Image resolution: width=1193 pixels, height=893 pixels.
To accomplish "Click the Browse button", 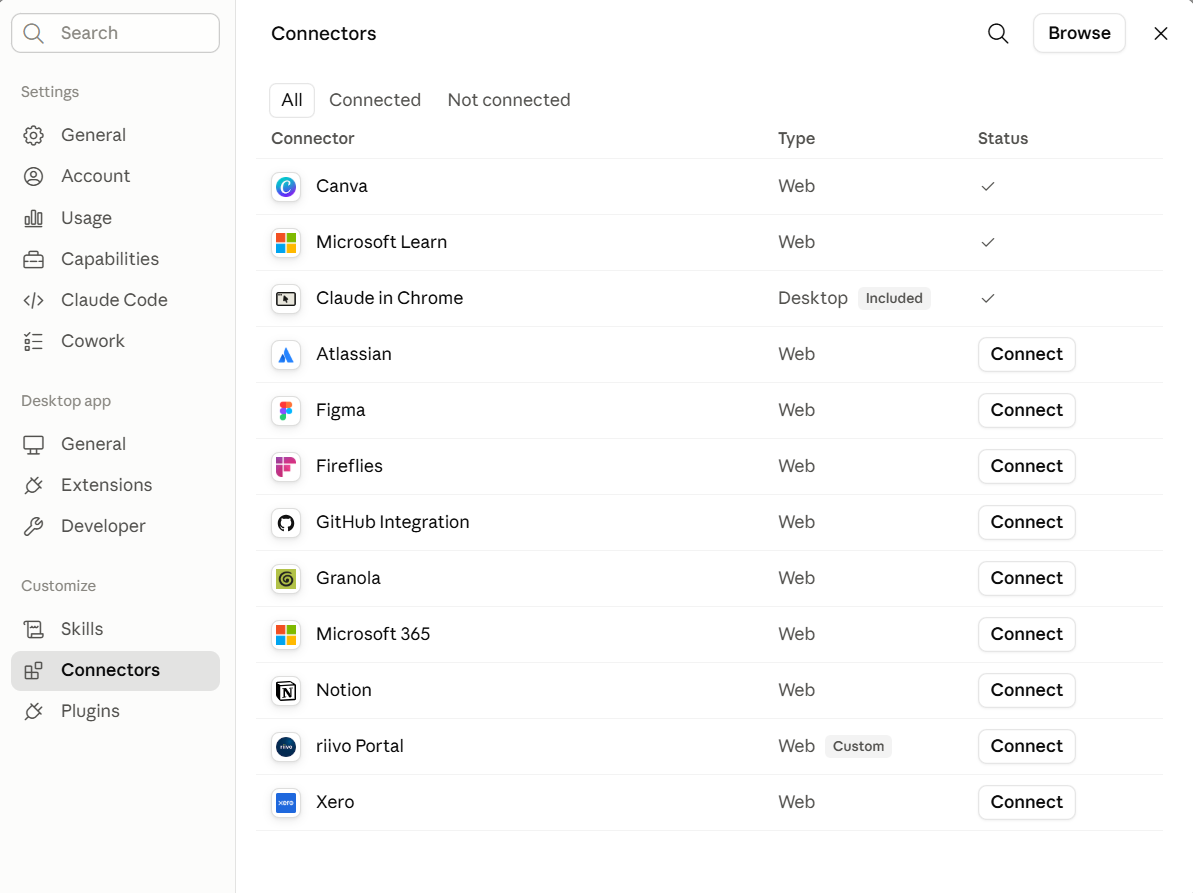I will point(1079,33).
